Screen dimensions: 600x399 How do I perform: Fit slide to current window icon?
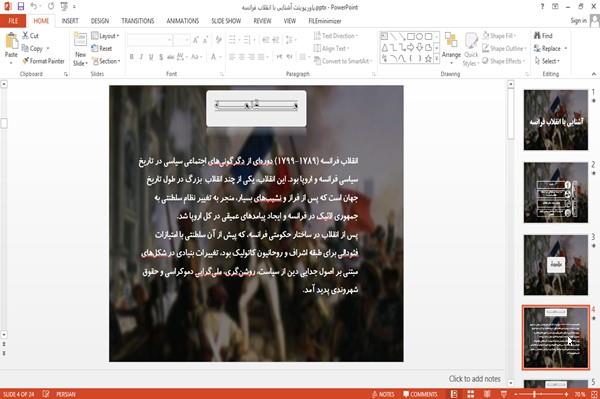(x=594, y=394)
